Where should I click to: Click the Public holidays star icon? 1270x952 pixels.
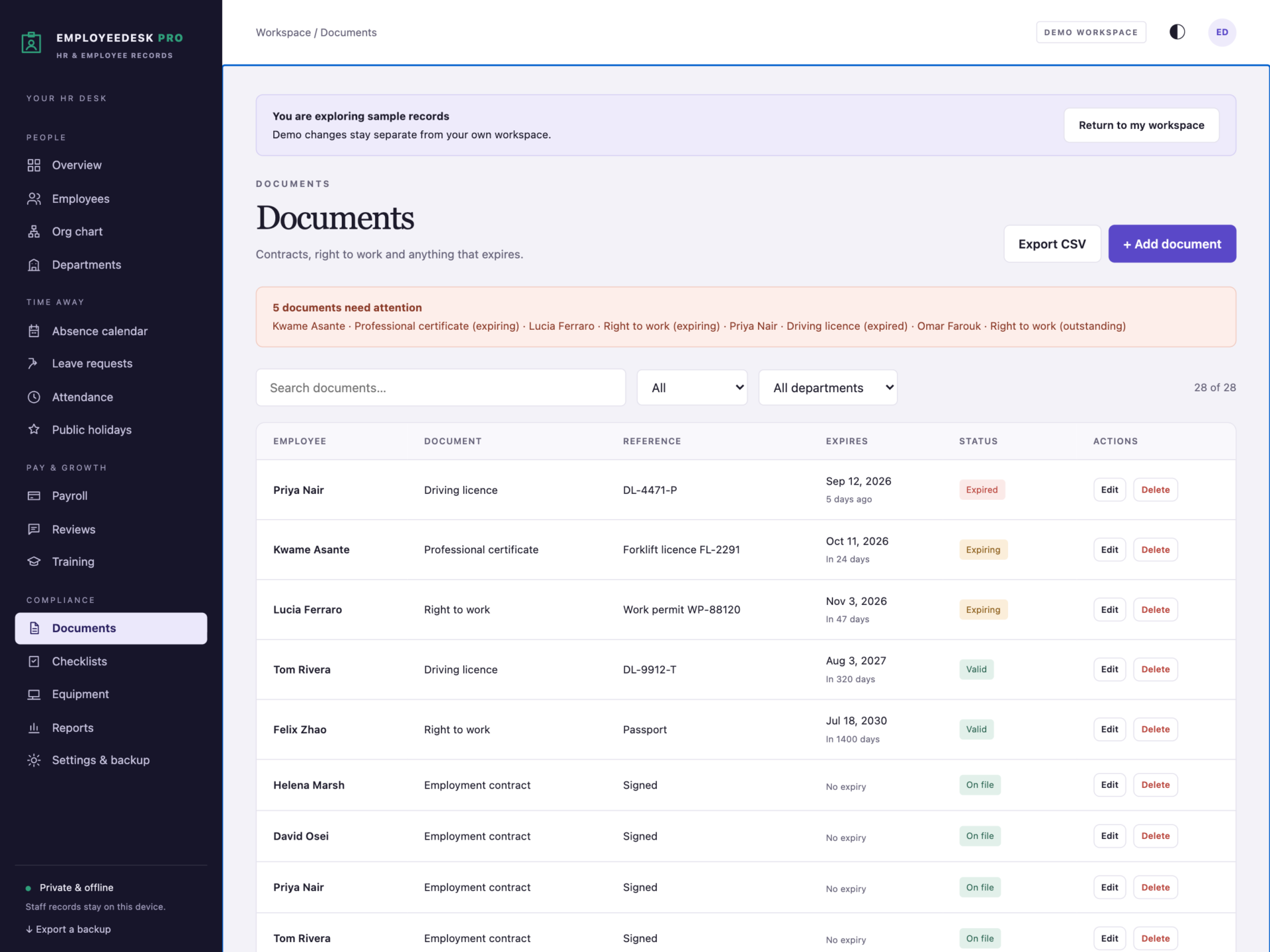34,430
